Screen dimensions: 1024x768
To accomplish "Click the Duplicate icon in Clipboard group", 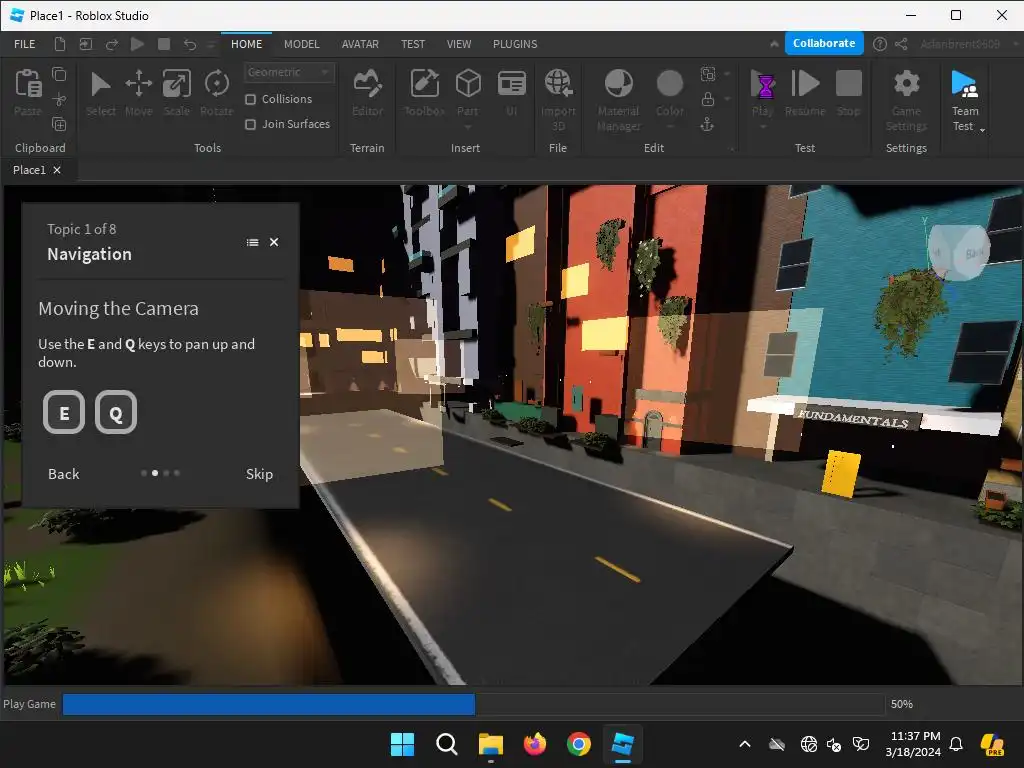I will tap(59, 124).
